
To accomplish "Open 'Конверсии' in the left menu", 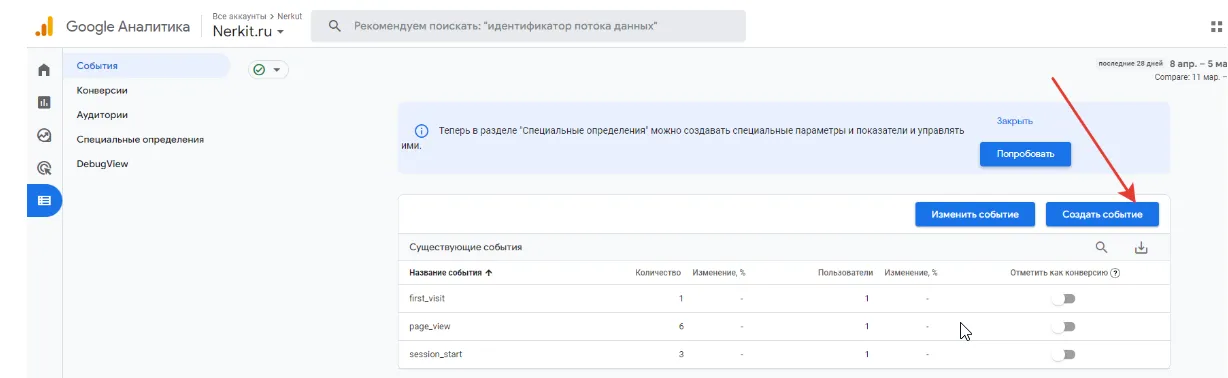I will [x=102, y=90].
